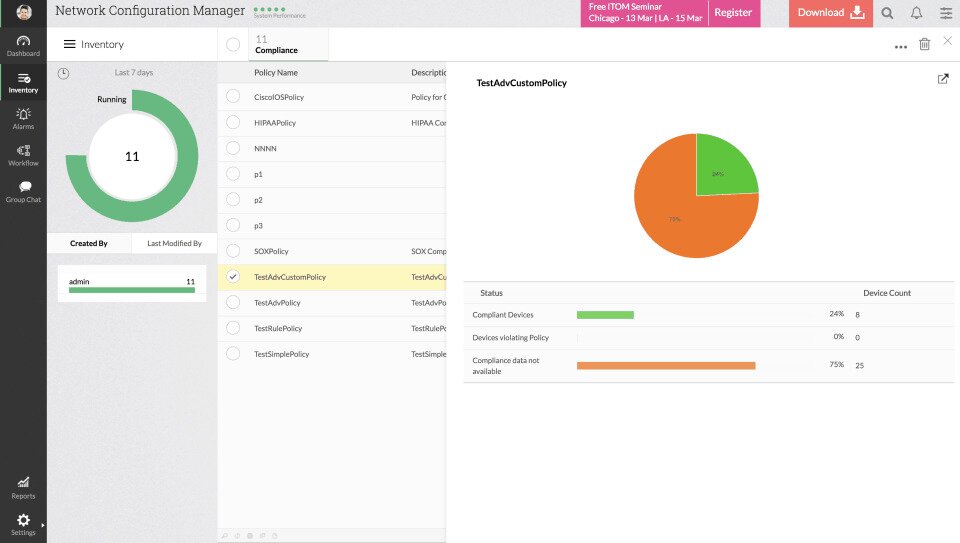This screenshot has width=960, height=543.
Task: Open the three-dots more actions menu
Action: [x=901, y=47]
